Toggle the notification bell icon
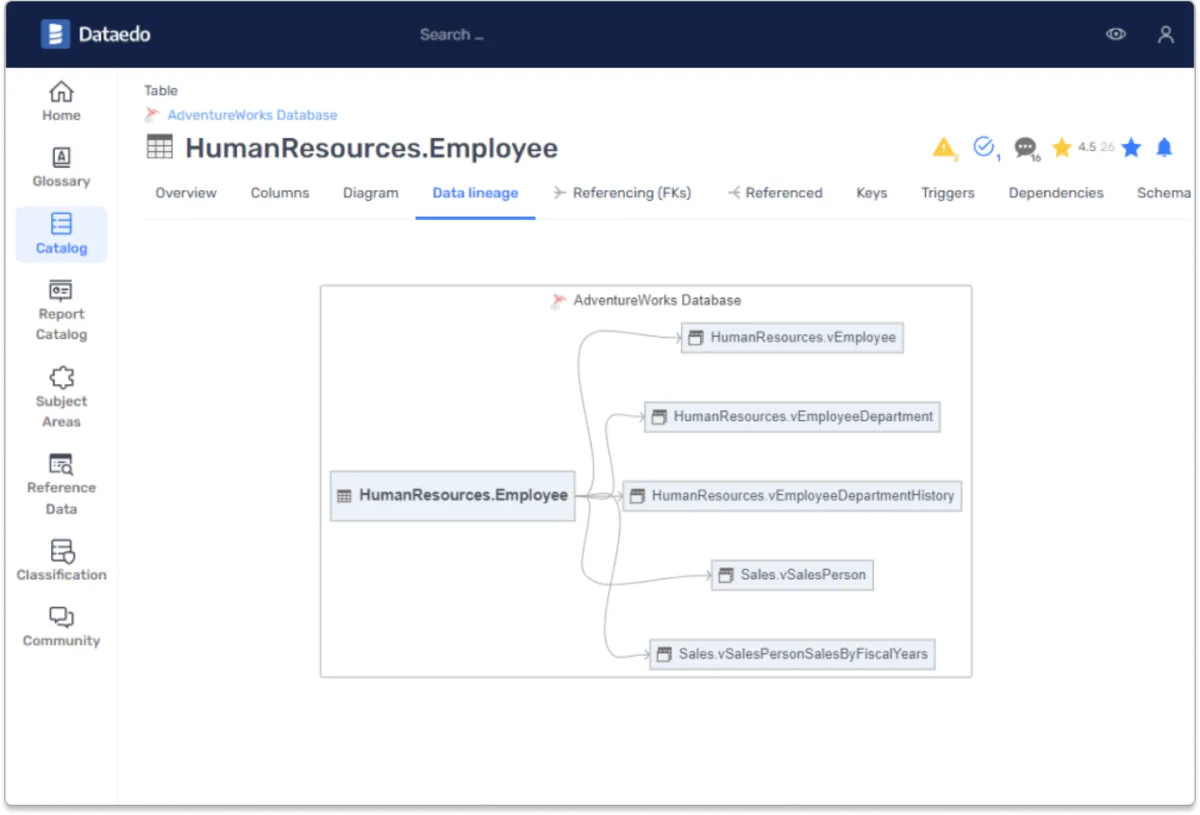This screenshot has width=1200, height=815. [1164, 148]
